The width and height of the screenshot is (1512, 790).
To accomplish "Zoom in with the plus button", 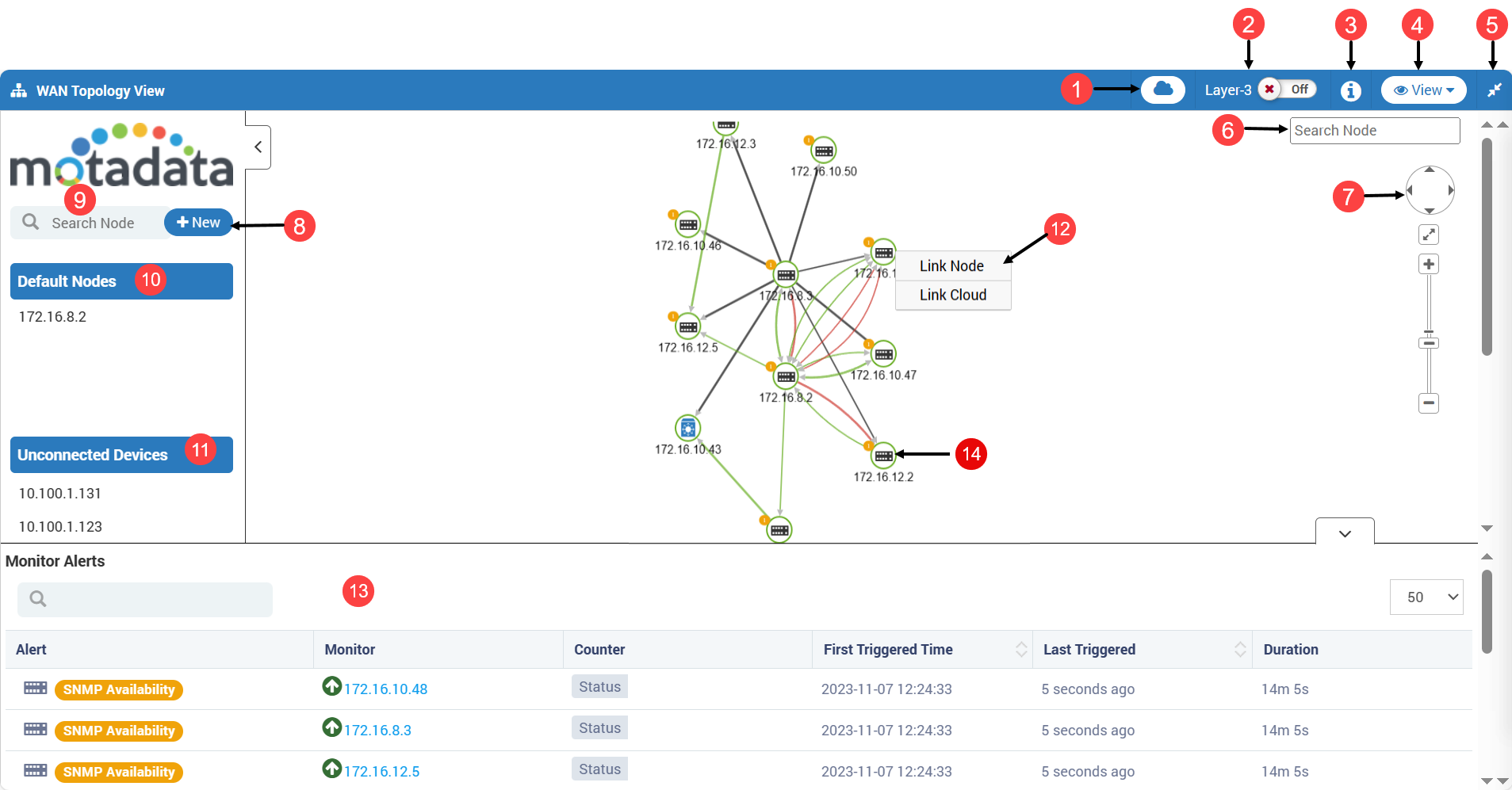I will (x=1429, y=264).
